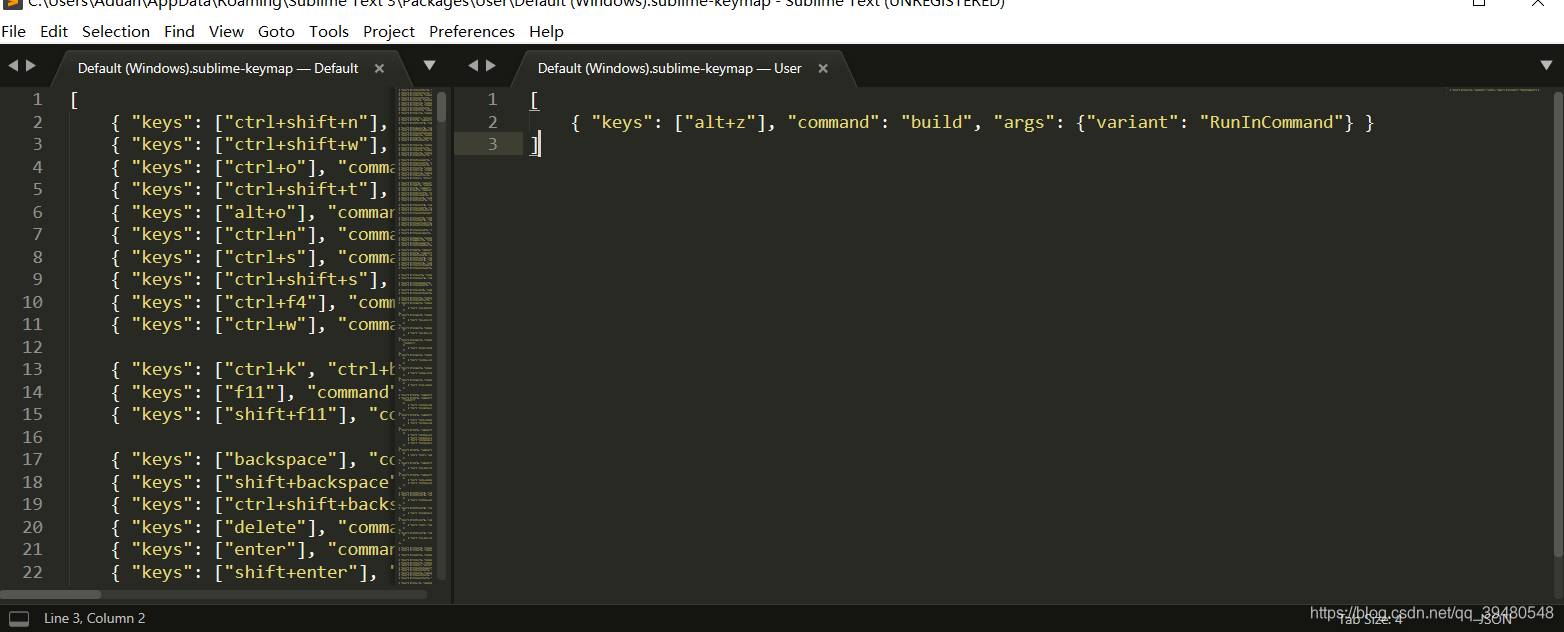Open the Selection menu
Image resolution: width=1564 pixels, height=632 pixels.
pyautogui.click(x=116, y=31)
